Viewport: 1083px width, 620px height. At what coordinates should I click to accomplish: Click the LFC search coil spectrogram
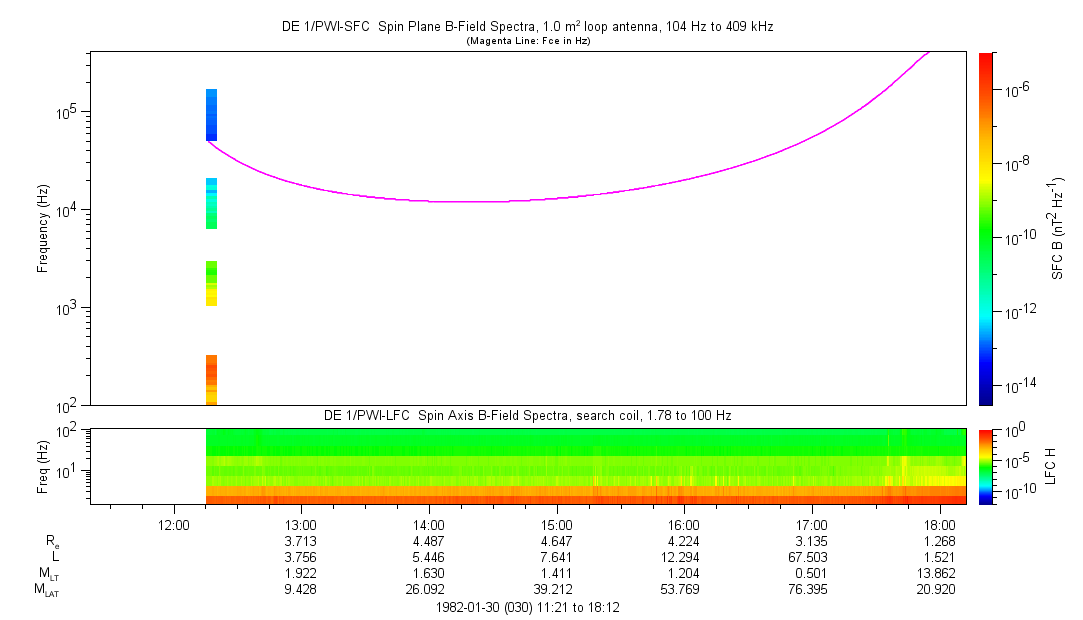[x=585, y=466]
